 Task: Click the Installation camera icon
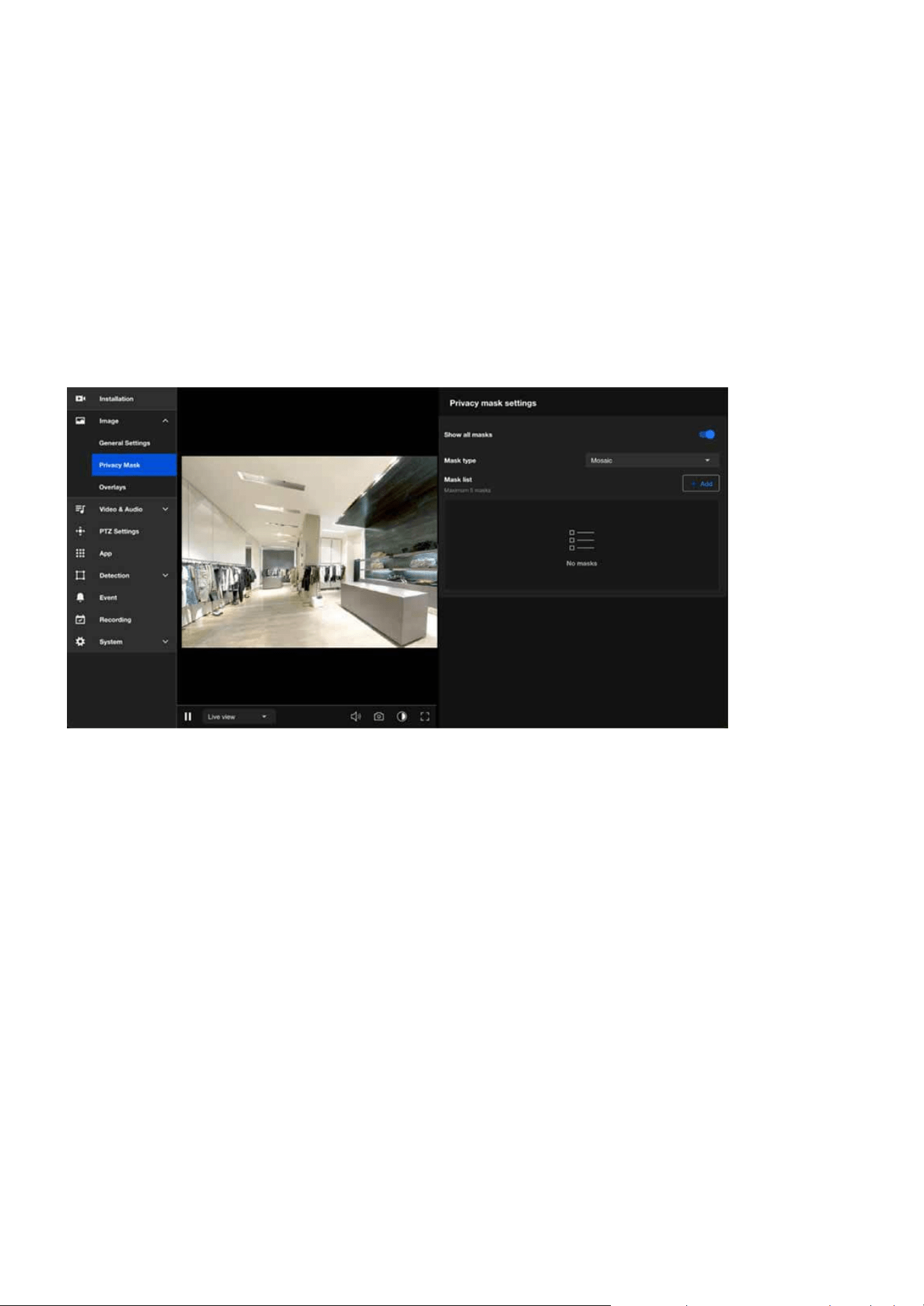click(80, 398)
